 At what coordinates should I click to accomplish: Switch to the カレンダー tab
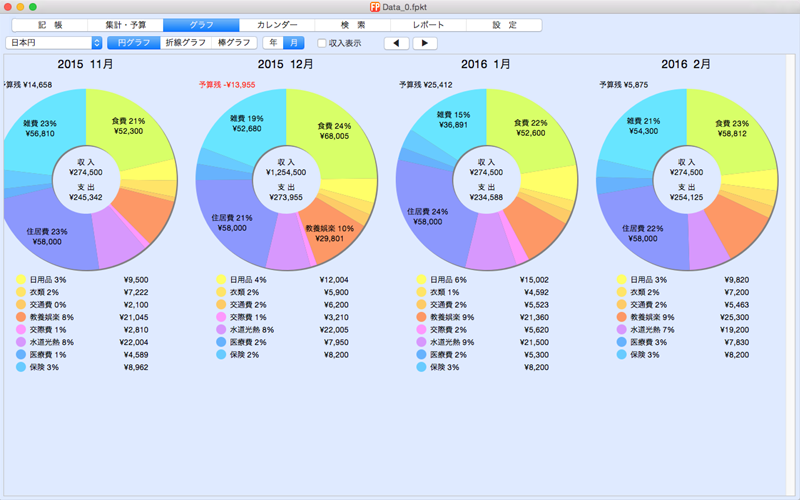click(276, 24)
